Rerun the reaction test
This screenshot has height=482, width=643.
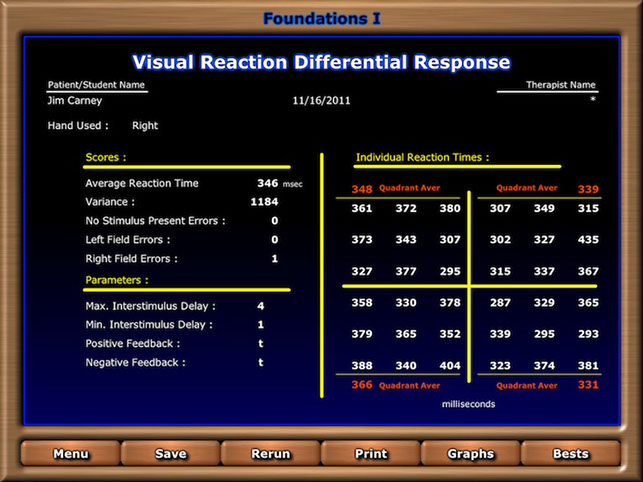coord(271,453)
